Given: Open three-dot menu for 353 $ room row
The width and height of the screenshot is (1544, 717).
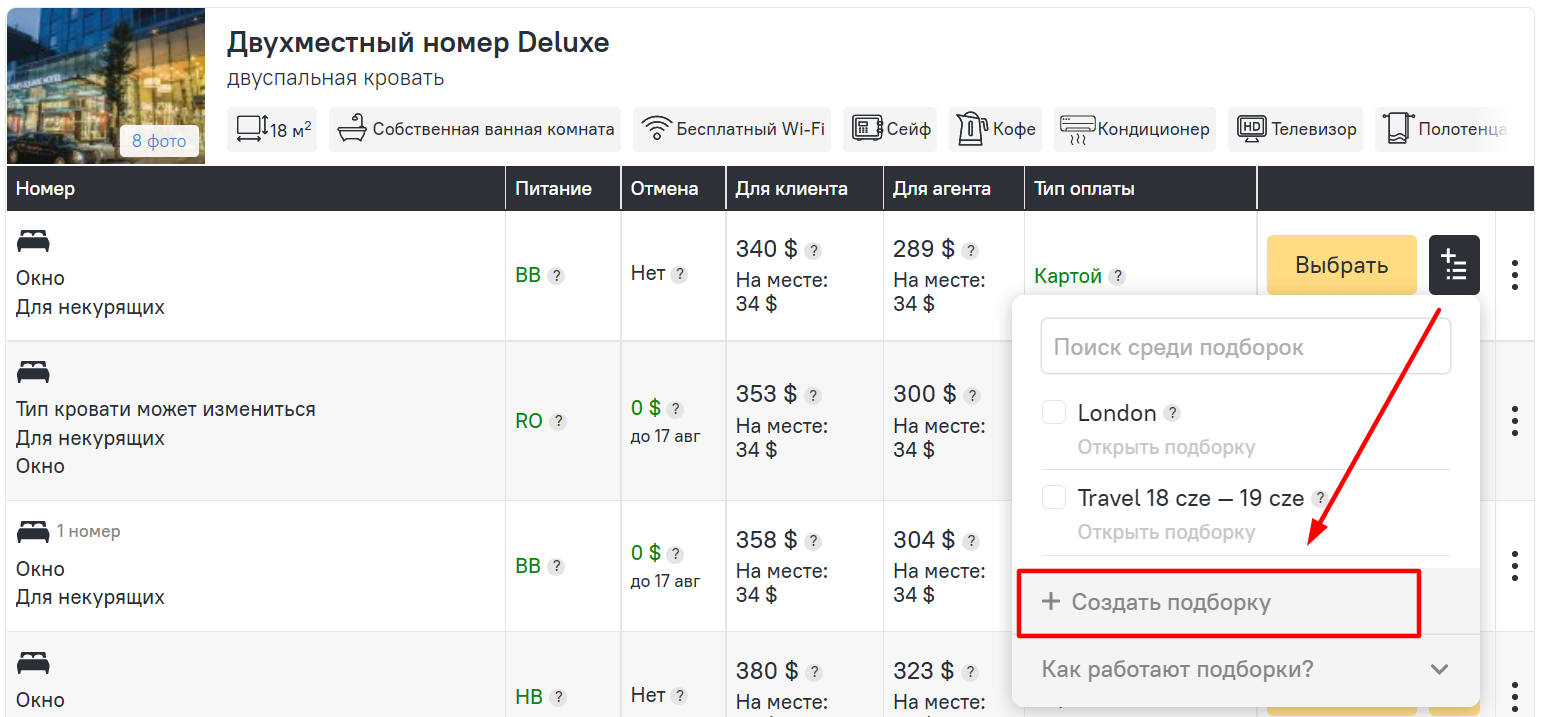Looking at the screenshot, I should pos(1515,420).
